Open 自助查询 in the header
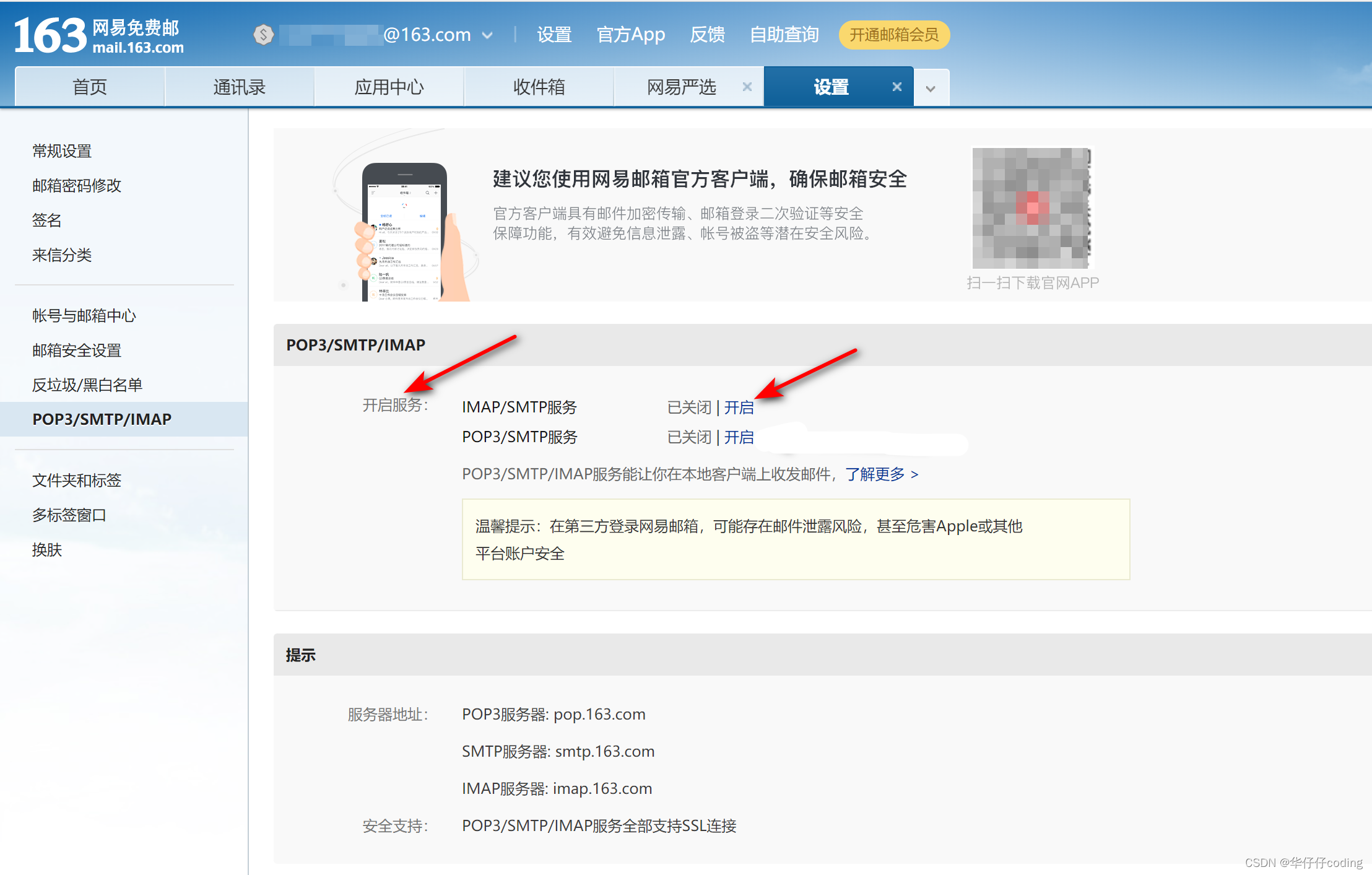1372x875 pixels. click(784, 35)
